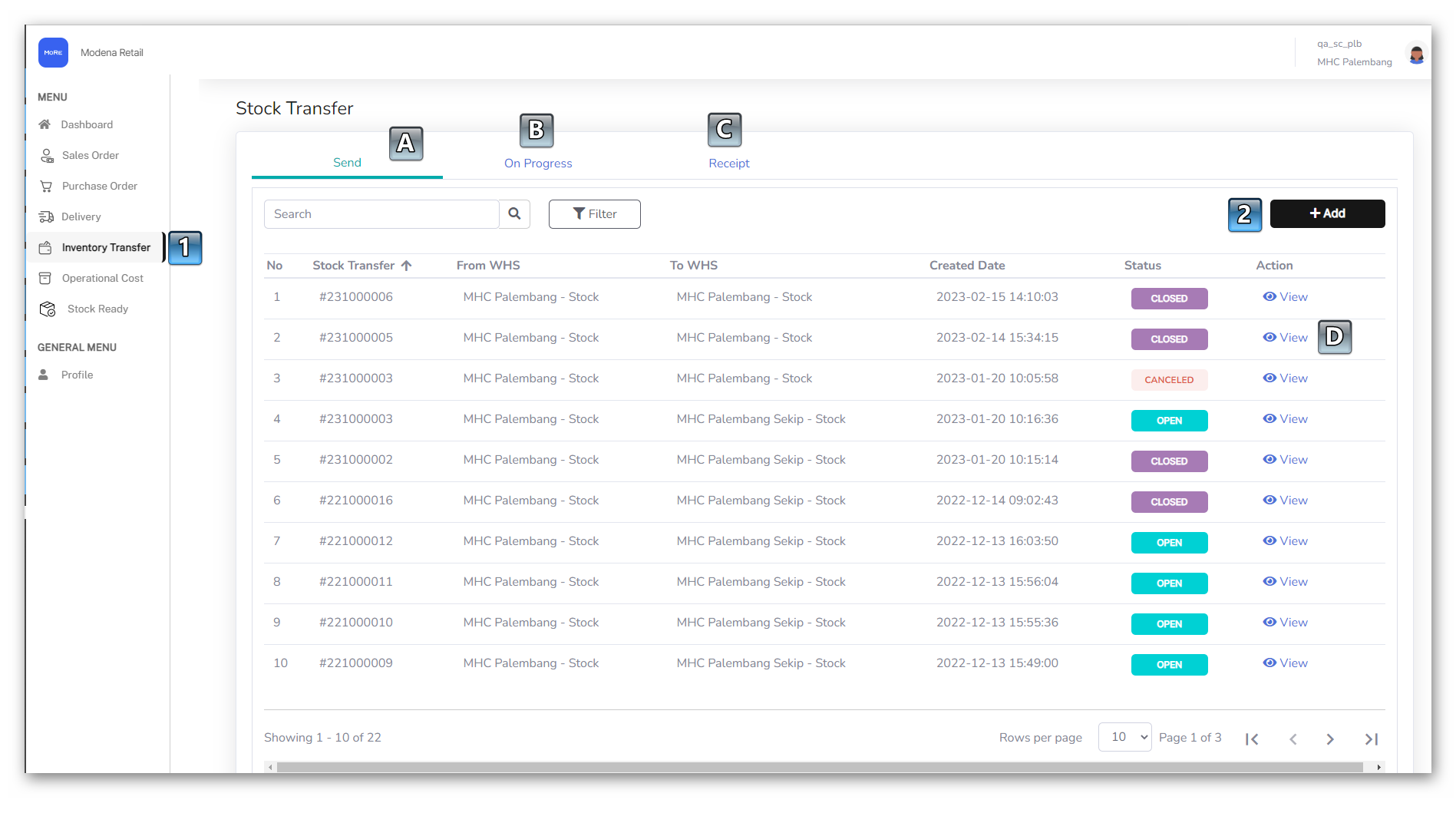Sort by Stock Transfer column arrow
Image resolution: width=1456 pixels, height=813 pixels.
coord(406,266)
